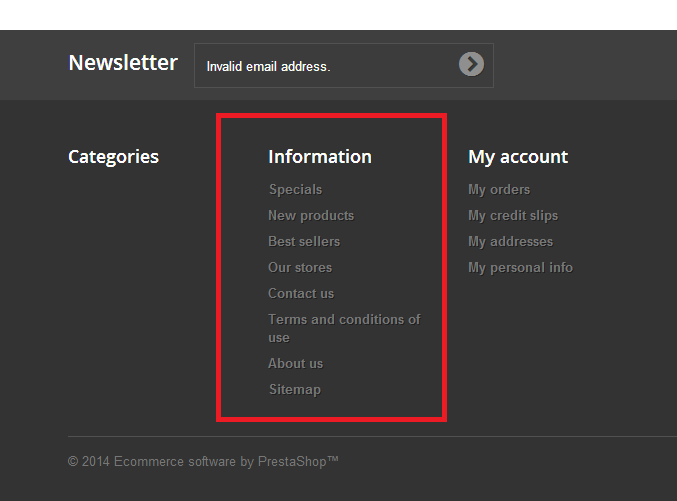
Task: Click the My account heading
Action: (x=517, y=157)
